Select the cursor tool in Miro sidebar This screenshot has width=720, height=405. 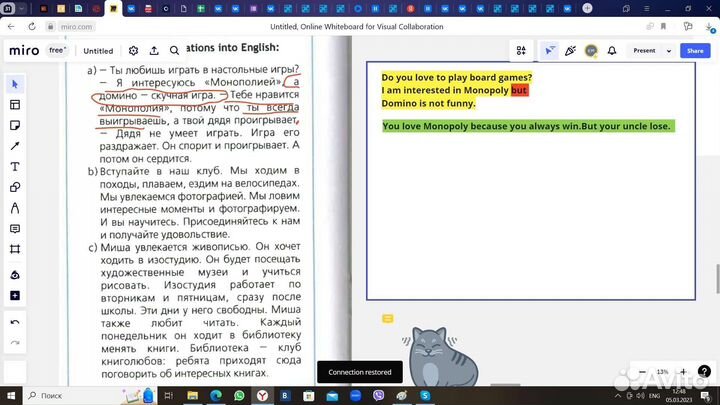point(15,84)
